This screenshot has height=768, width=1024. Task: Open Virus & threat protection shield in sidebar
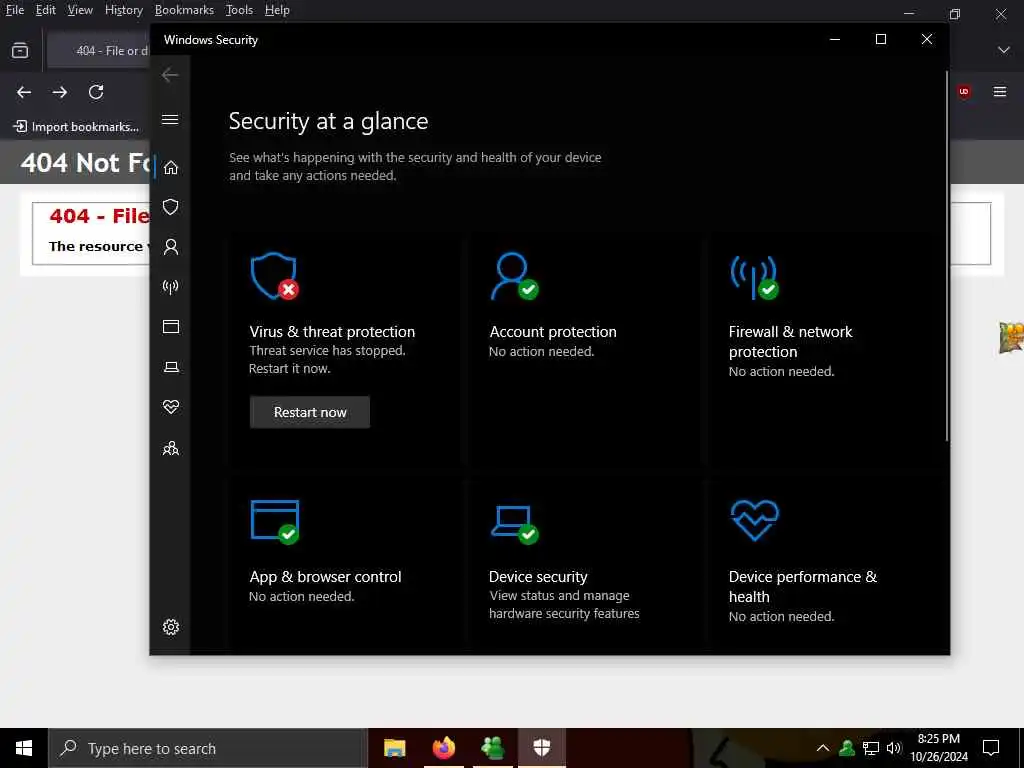click(x=170, y=207)
